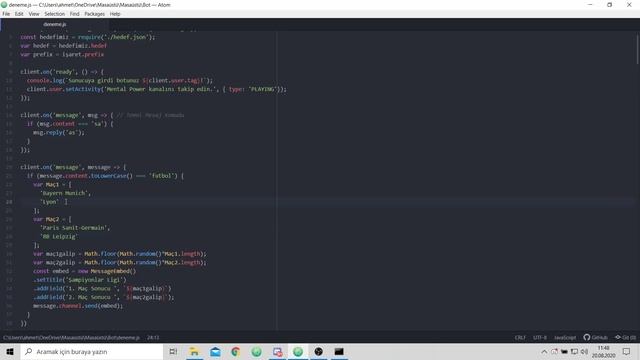Viewport: 640px width, 360px height.
Task: Click the 'new MessageEmbed()' line
Action: (x=84, y=271)
